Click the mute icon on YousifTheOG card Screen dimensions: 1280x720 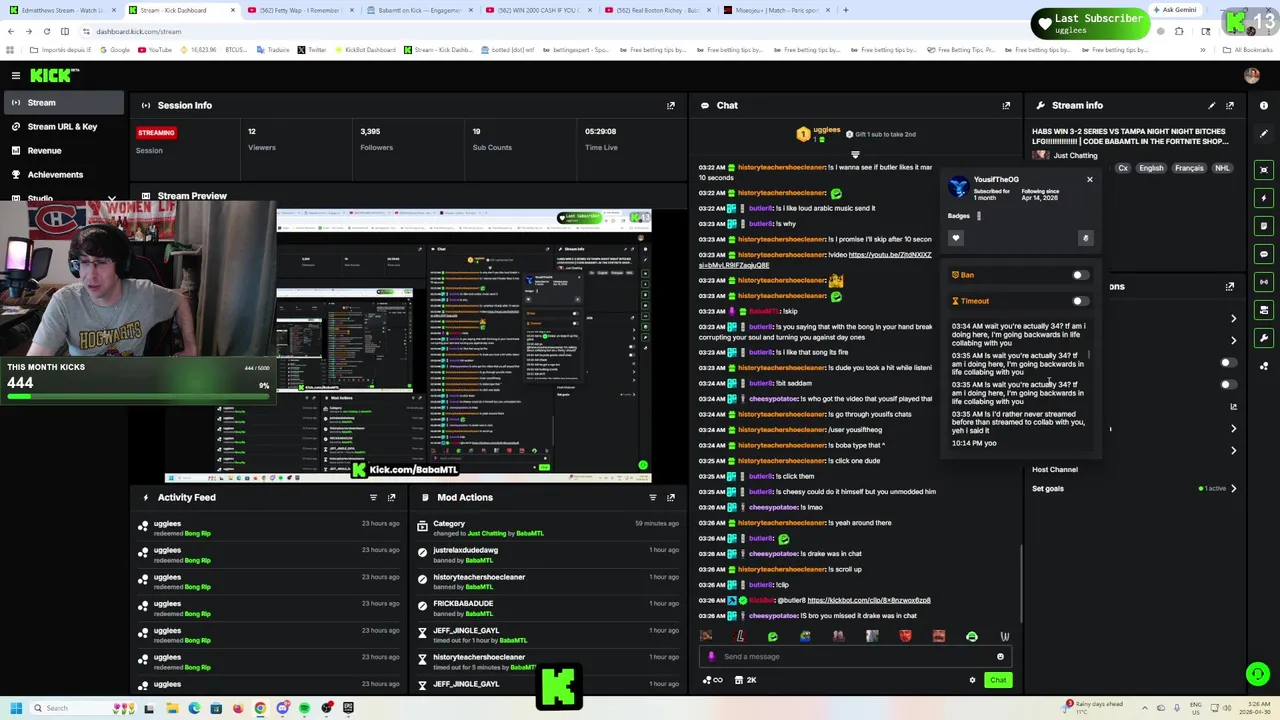click(1085, 238)
